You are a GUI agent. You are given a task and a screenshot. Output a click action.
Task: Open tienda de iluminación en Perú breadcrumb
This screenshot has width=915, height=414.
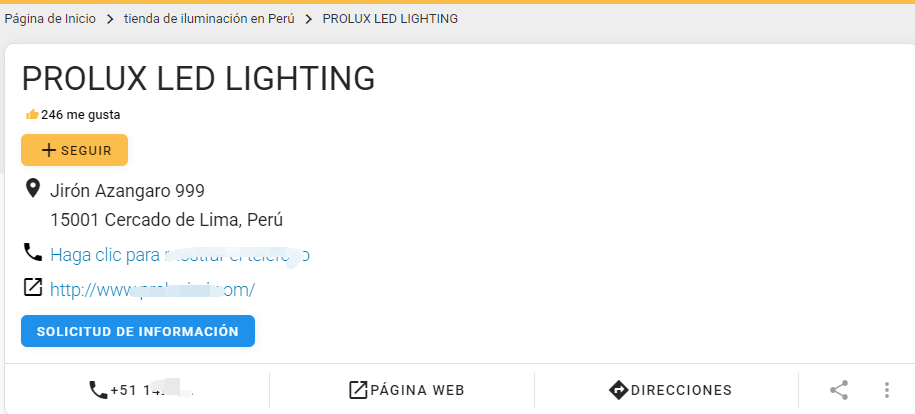click(x=209, y=19)
